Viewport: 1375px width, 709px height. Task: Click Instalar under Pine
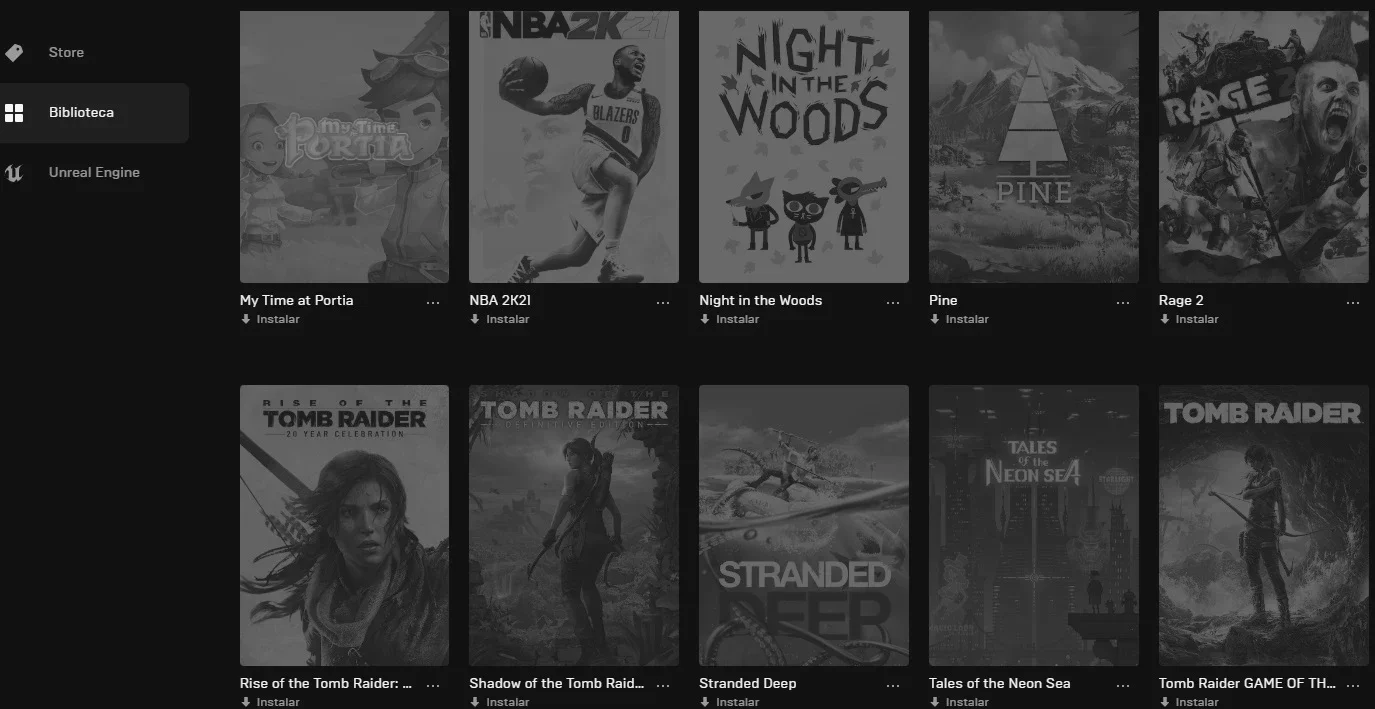pyautogui.click(x=960, y=319)
